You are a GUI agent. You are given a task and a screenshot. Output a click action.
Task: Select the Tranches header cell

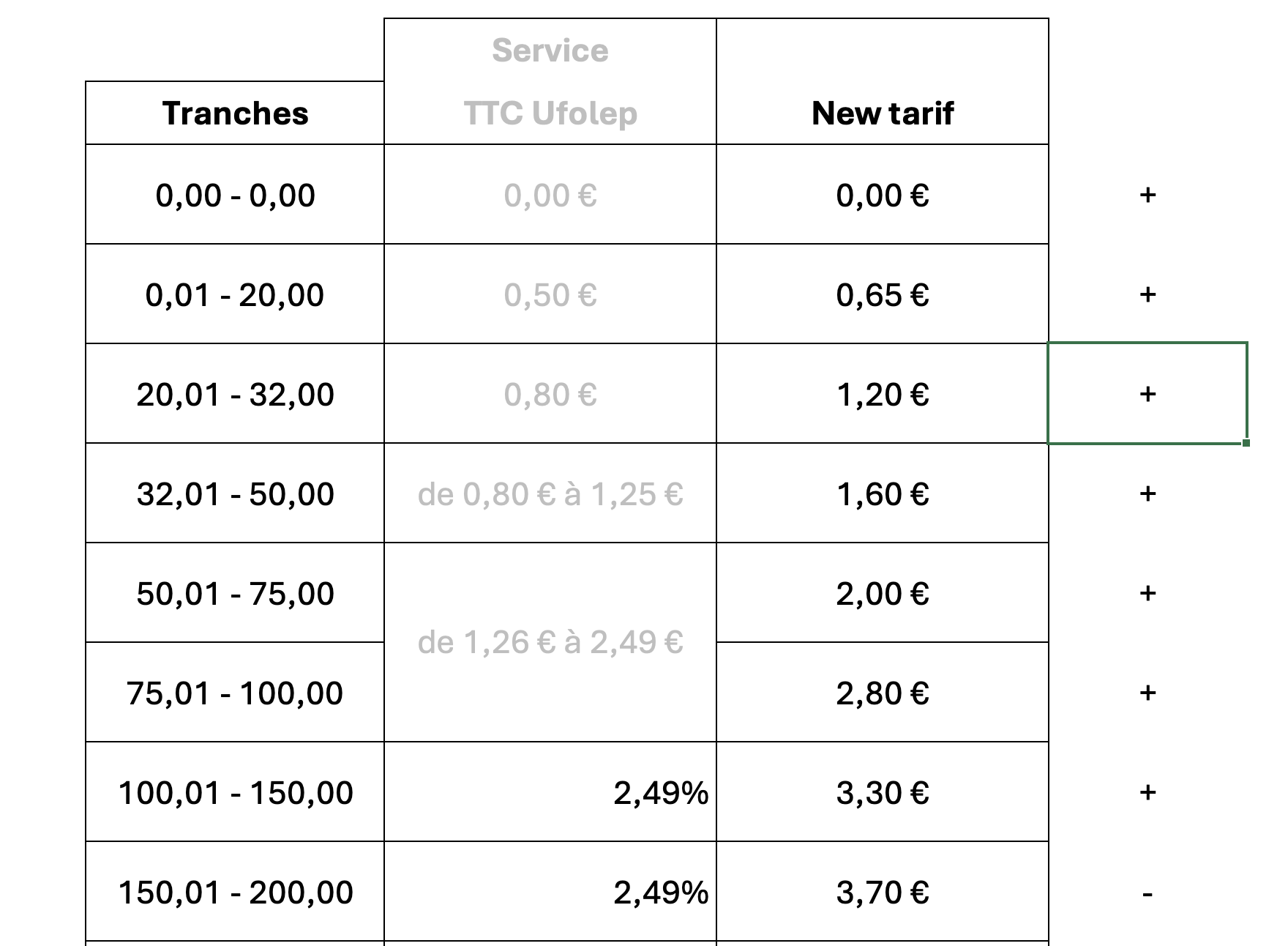[235, 113]
